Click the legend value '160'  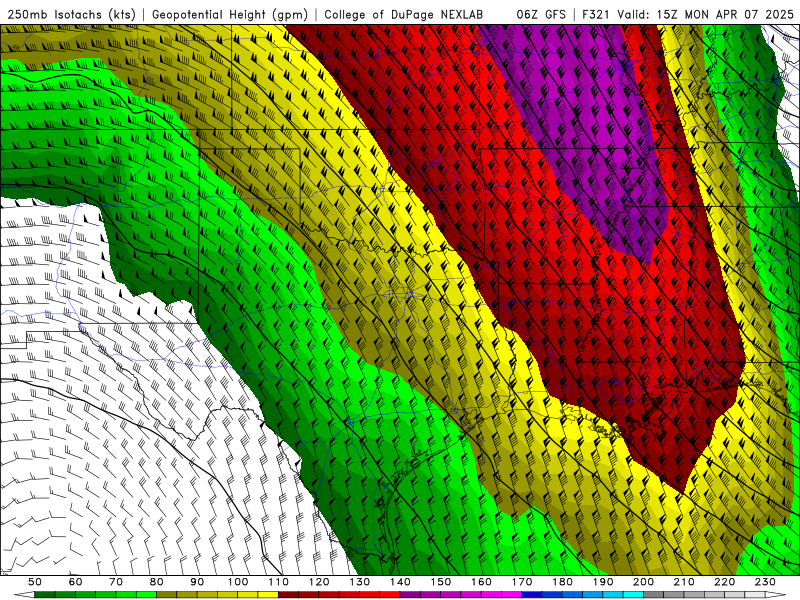481,582
